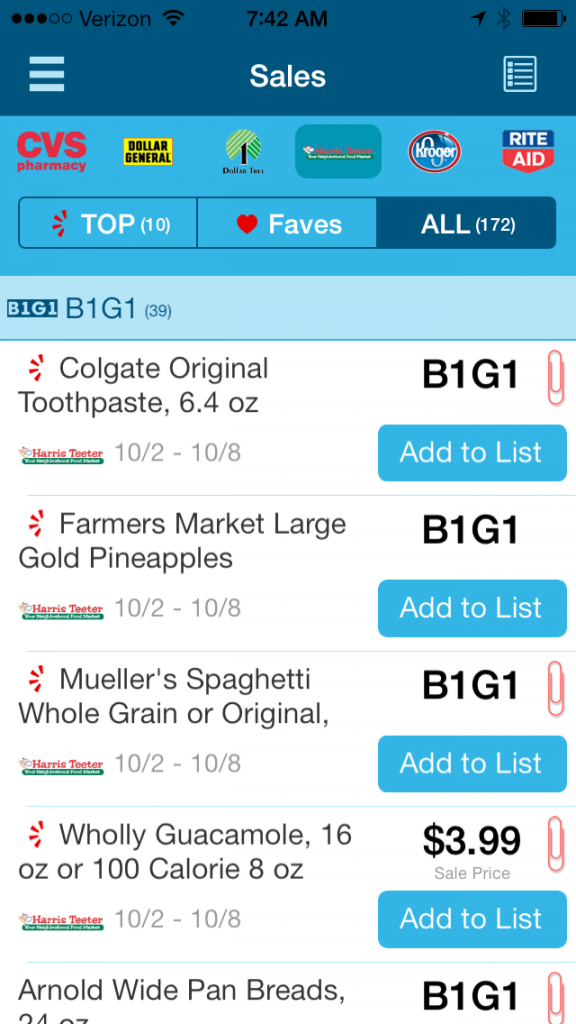Image resolution: width=576 pixels, height=1024 pixels.
Task: Choose the Dollar Tree store logo
Action: [243, 152]
